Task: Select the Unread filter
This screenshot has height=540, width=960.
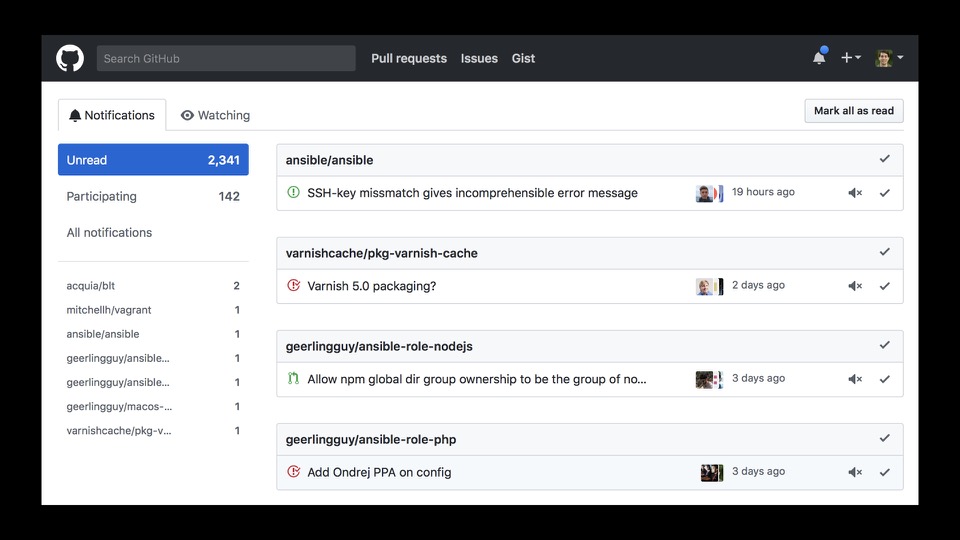Action: [x=153, y=160]
